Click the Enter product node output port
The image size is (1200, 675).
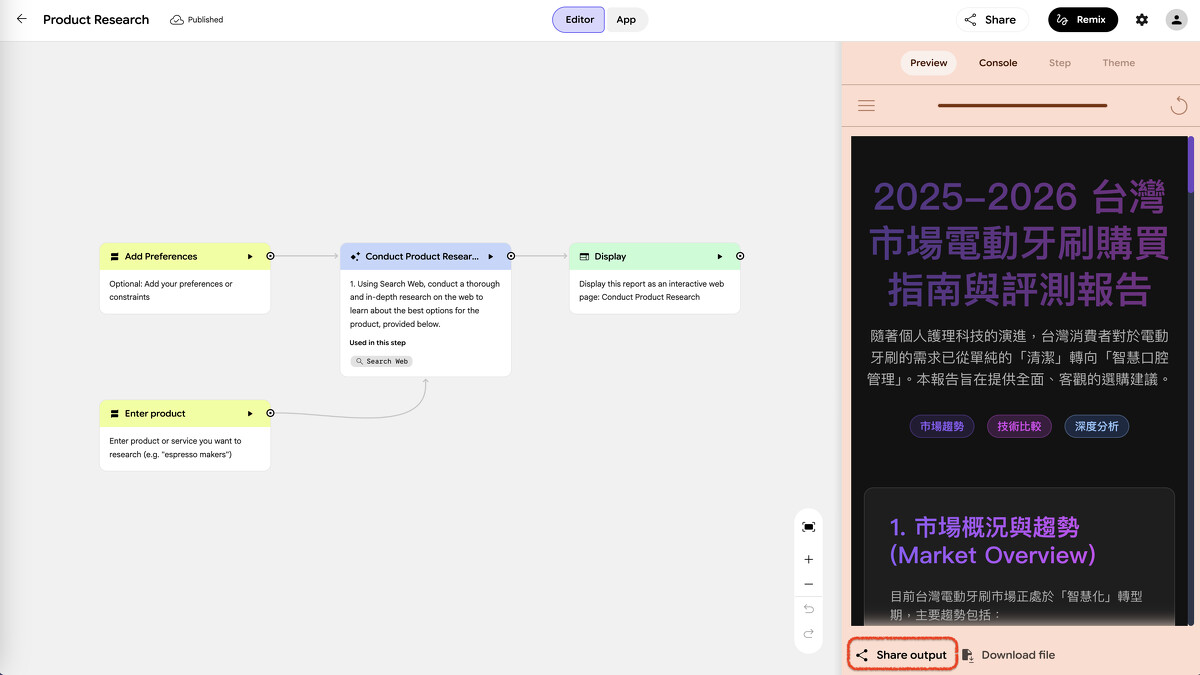270,413
